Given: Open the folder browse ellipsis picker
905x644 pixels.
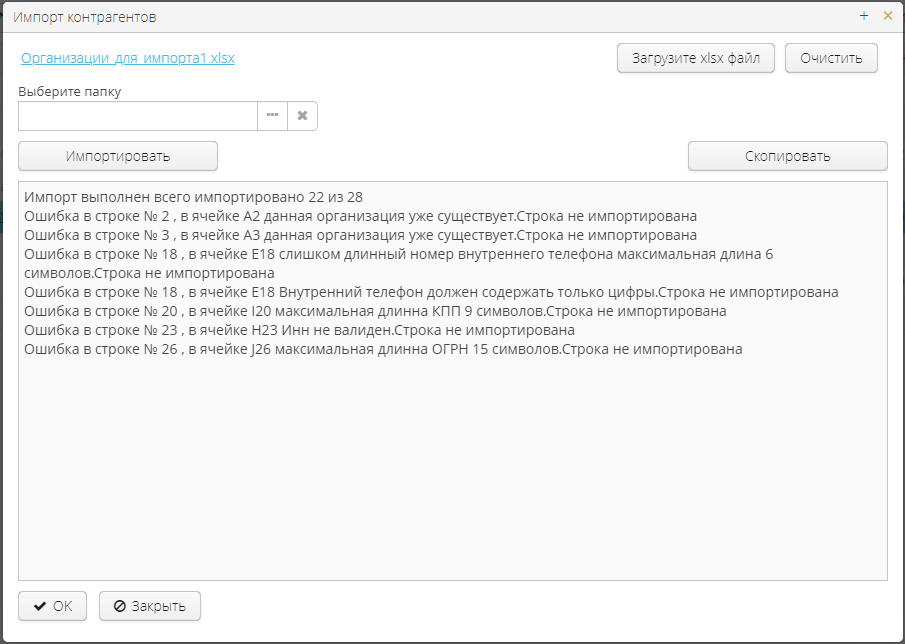Looking at the screenshot, I should (272, 116).
